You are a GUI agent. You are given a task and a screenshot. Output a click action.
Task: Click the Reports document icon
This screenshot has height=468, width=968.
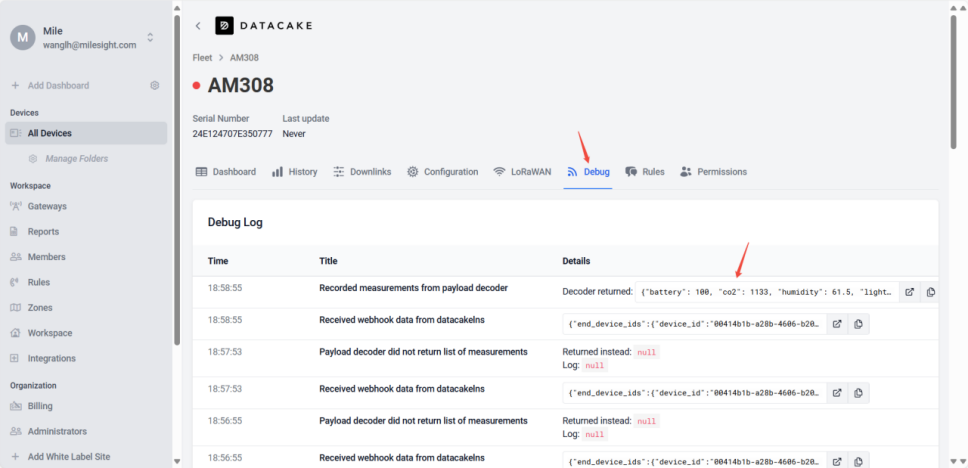(15, 232)
